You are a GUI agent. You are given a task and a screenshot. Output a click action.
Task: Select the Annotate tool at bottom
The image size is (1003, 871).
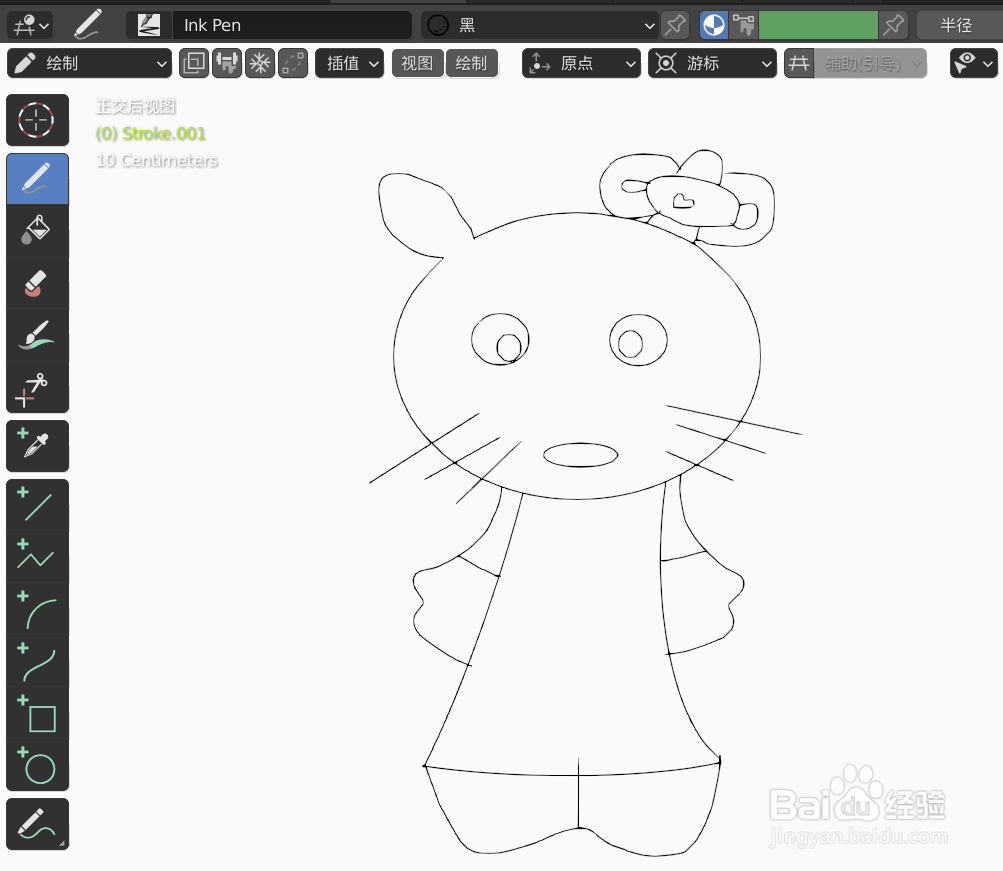(37, 824)
